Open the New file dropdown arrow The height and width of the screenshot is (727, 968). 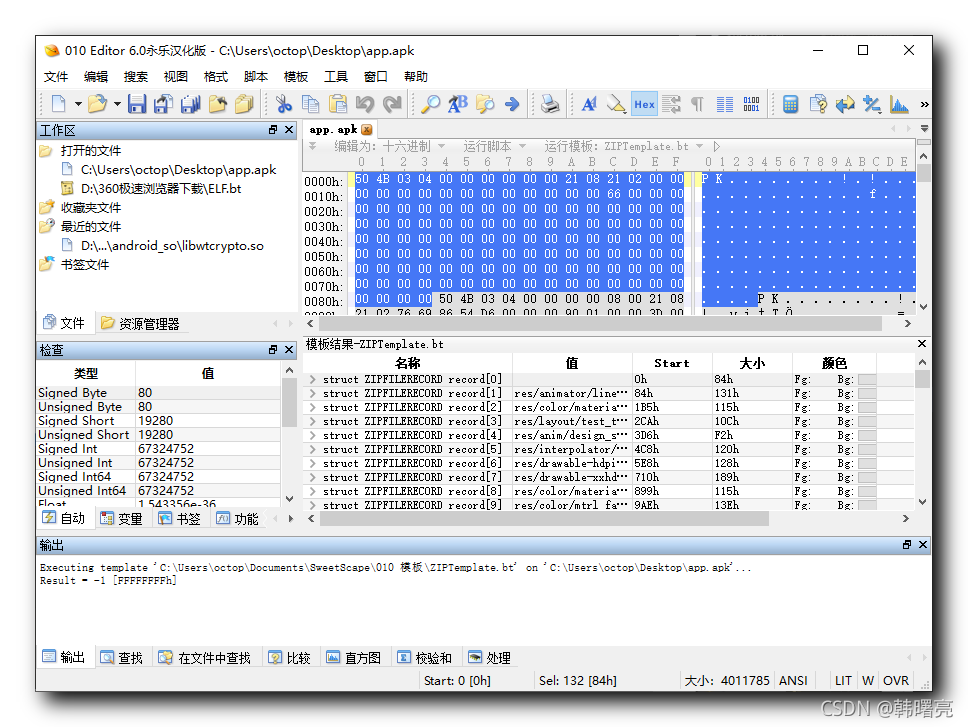pyautogui.click(x=78, y=104)
